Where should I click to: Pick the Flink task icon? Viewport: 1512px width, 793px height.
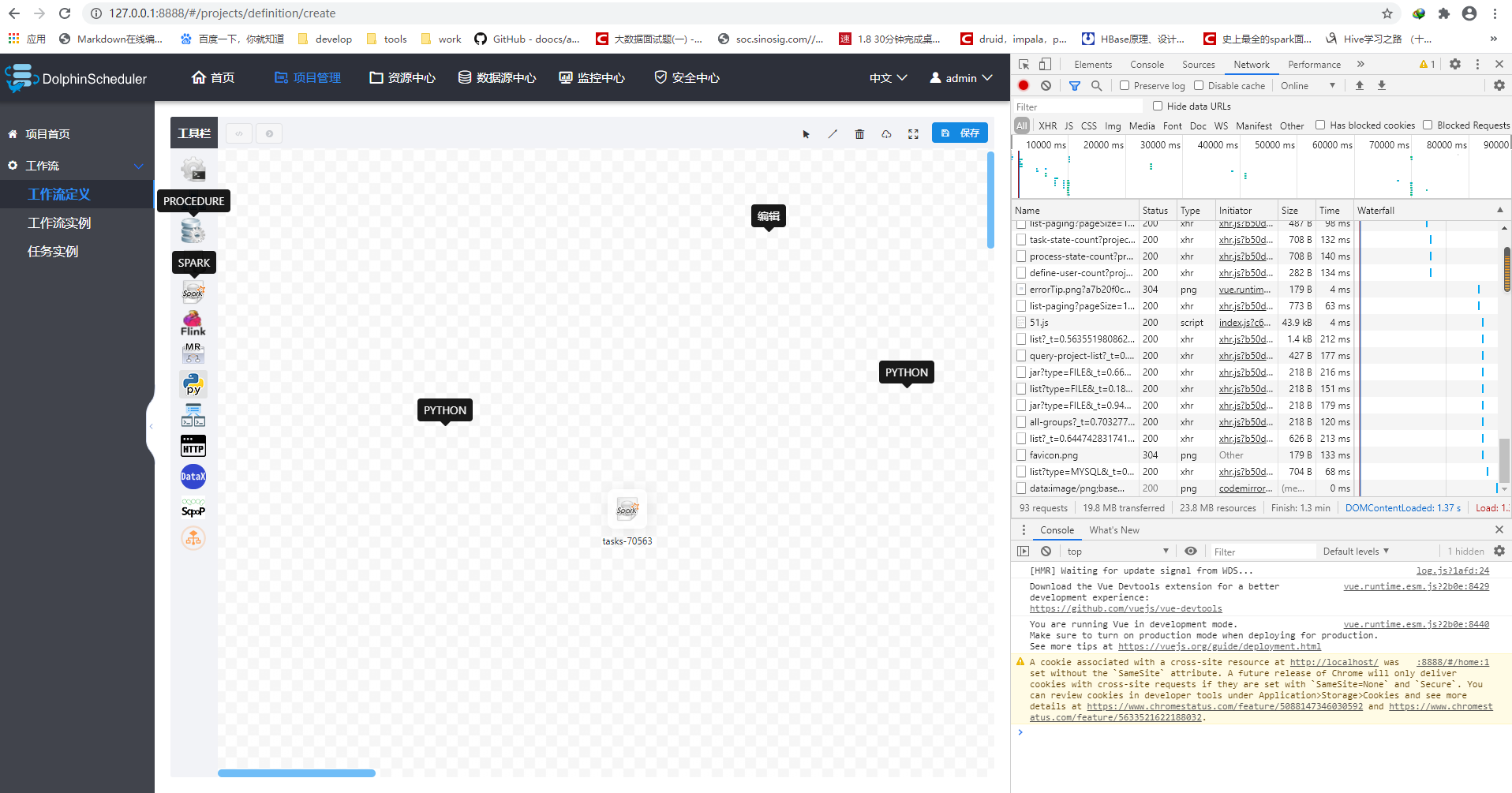tap(193, 324)
